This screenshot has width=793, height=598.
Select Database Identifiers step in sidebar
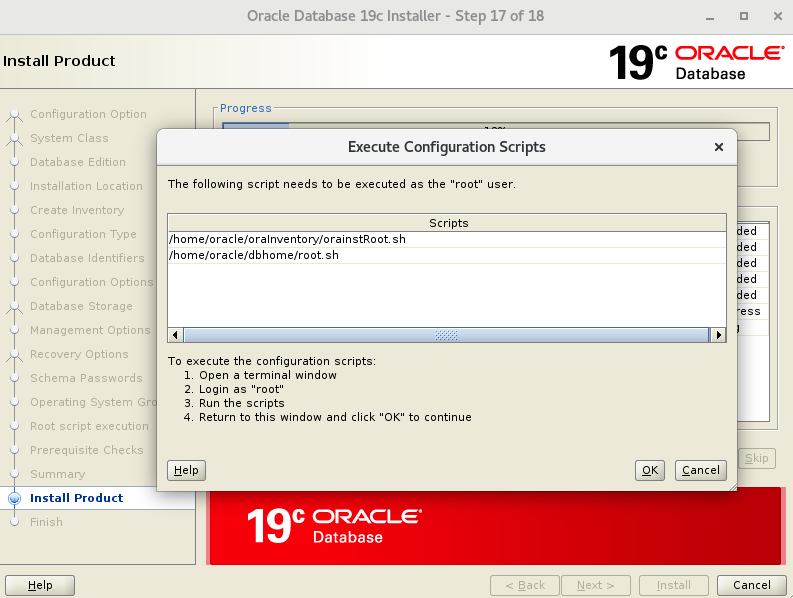click(x=87, y=258)
